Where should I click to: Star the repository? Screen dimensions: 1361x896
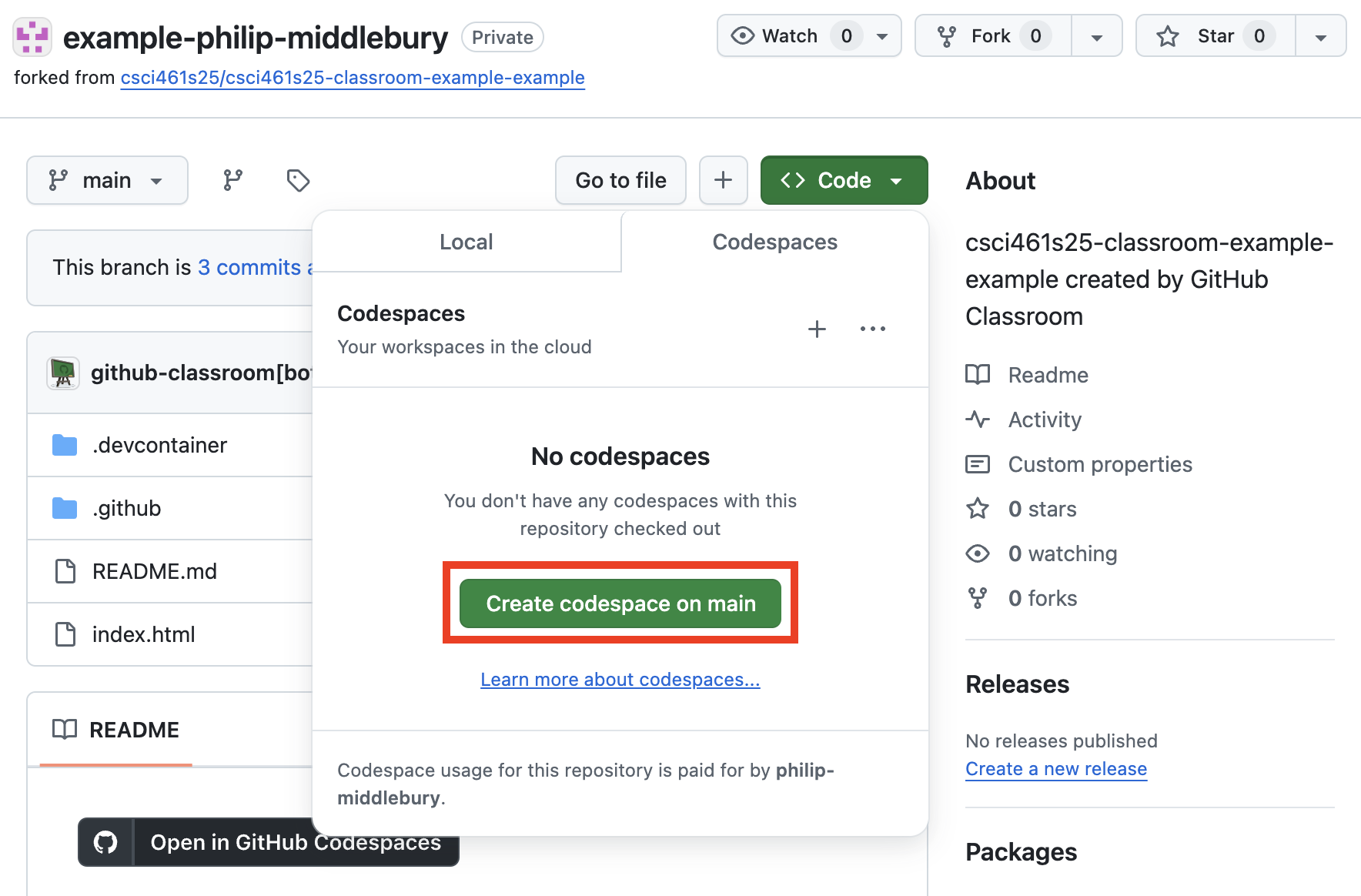tap(1216, 36)
